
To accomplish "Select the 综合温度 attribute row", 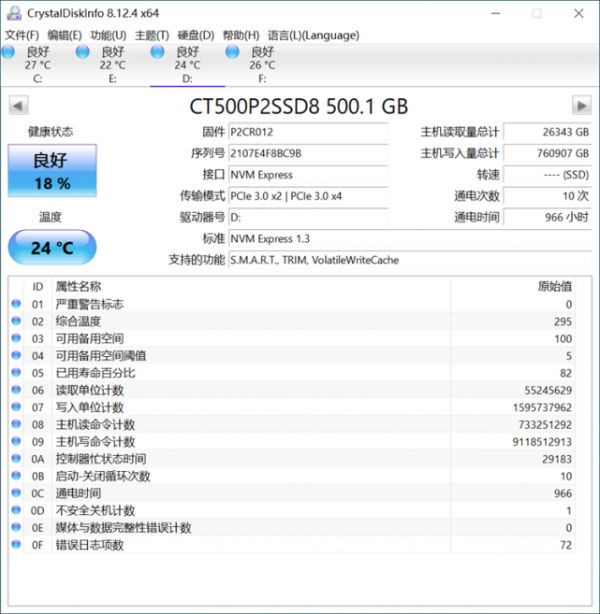I will pyautogui.click(x=292, y=321).
